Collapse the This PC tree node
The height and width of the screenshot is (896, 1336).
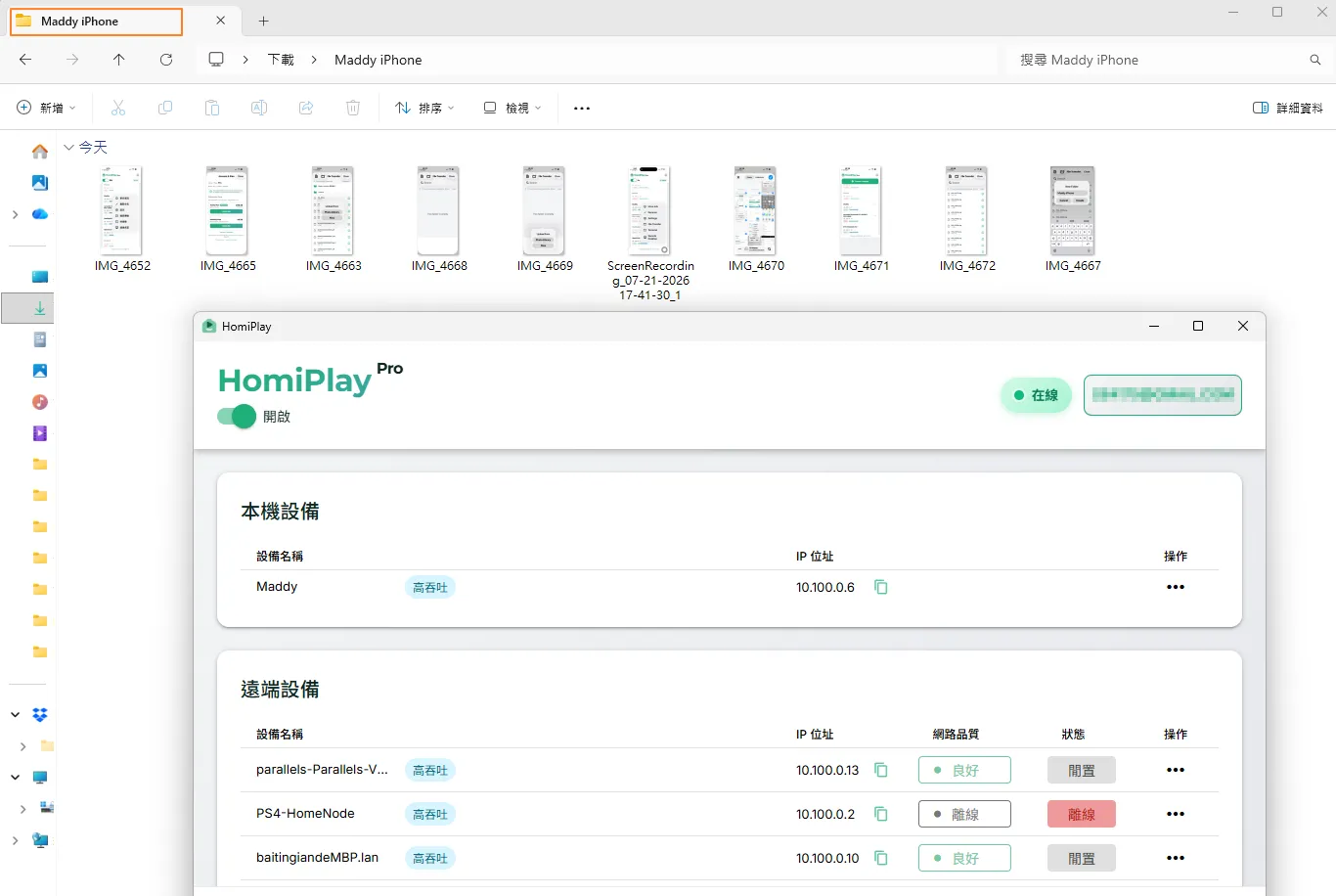point(15,778)
